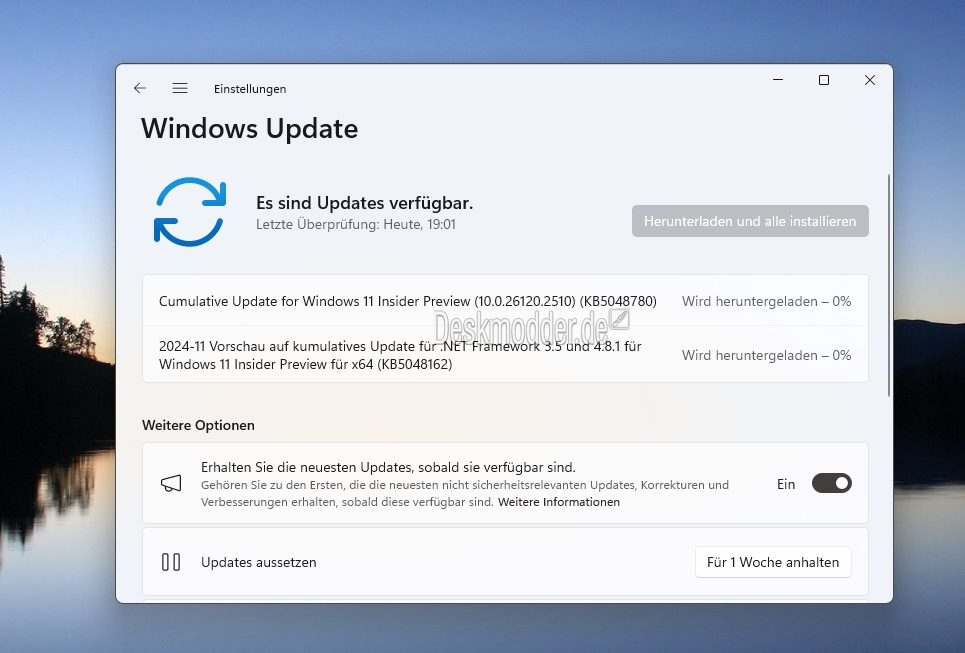
Task: Click 'Herunterladen und alle installieren' button
Action: point(750,221)
